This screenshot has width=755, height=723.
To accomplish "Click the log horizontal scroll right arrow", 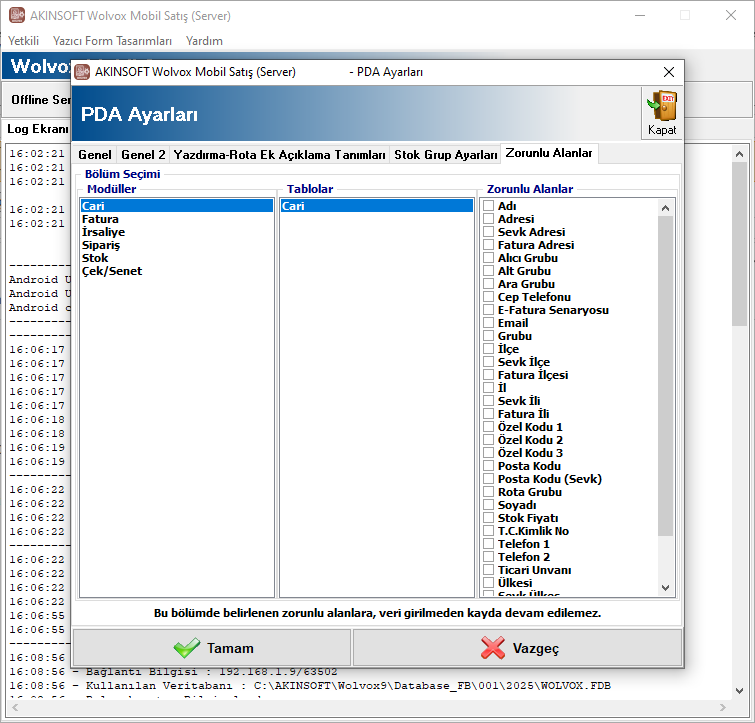I will coord(722,707).
